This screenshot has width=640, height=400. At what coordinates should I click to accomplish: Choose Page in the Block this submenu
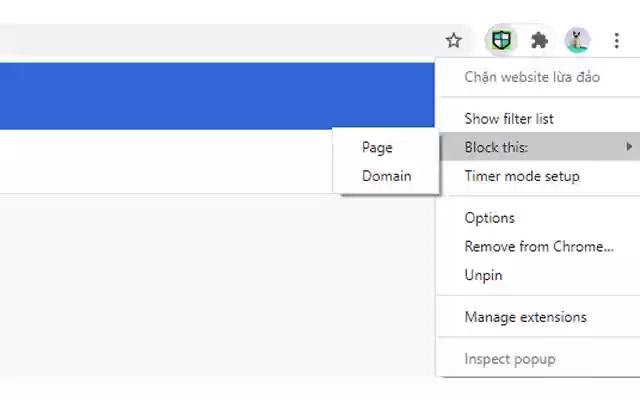point(377,147)
